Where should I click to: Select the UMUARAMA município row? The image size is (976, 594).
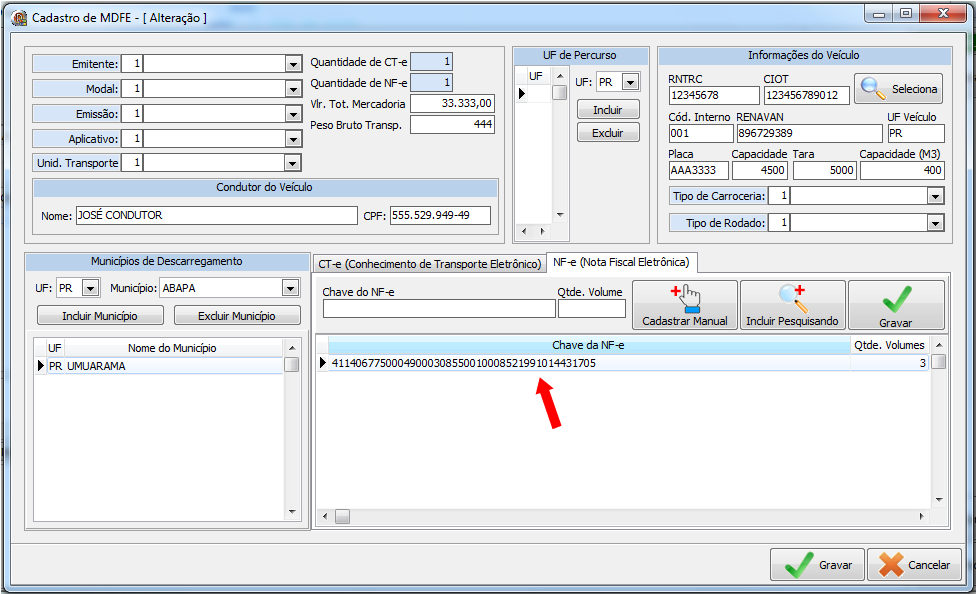click(x=164, y=366)
